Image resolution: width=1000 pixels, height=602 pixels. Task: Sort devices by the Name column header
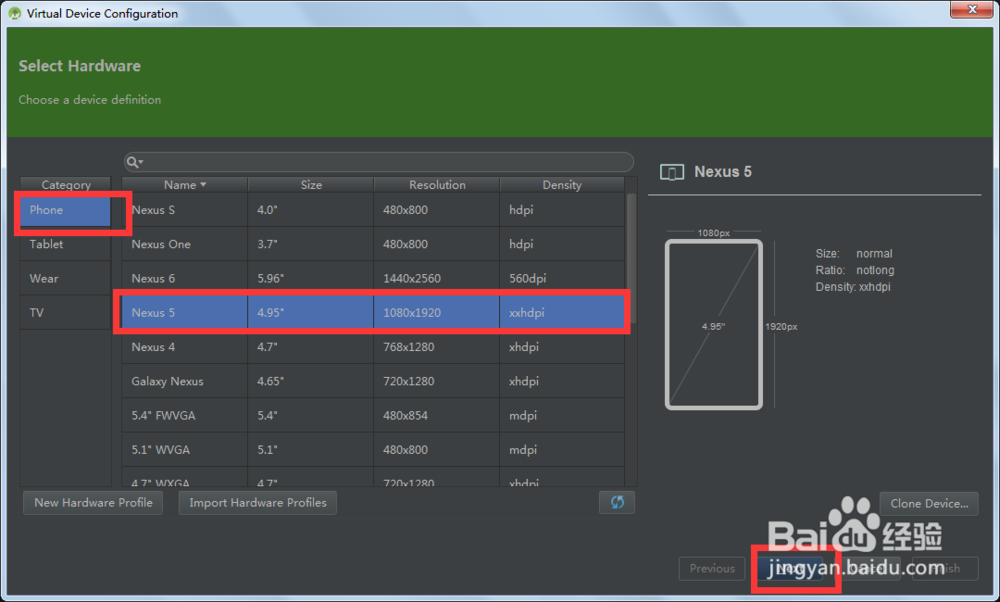coord(184,185)
